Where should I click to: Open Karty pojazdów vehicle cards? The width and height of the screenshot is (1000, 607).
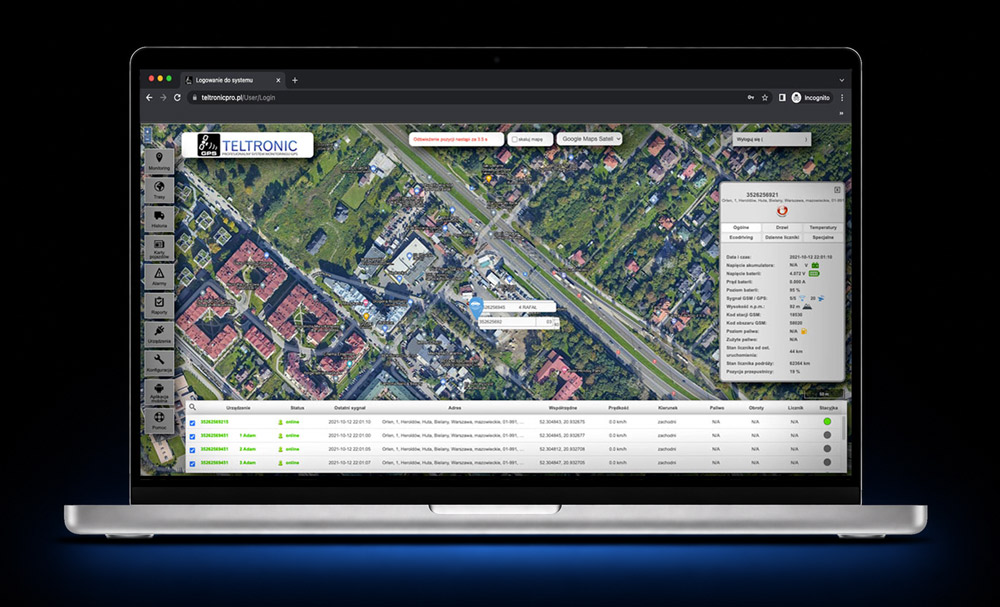point(159,247)
